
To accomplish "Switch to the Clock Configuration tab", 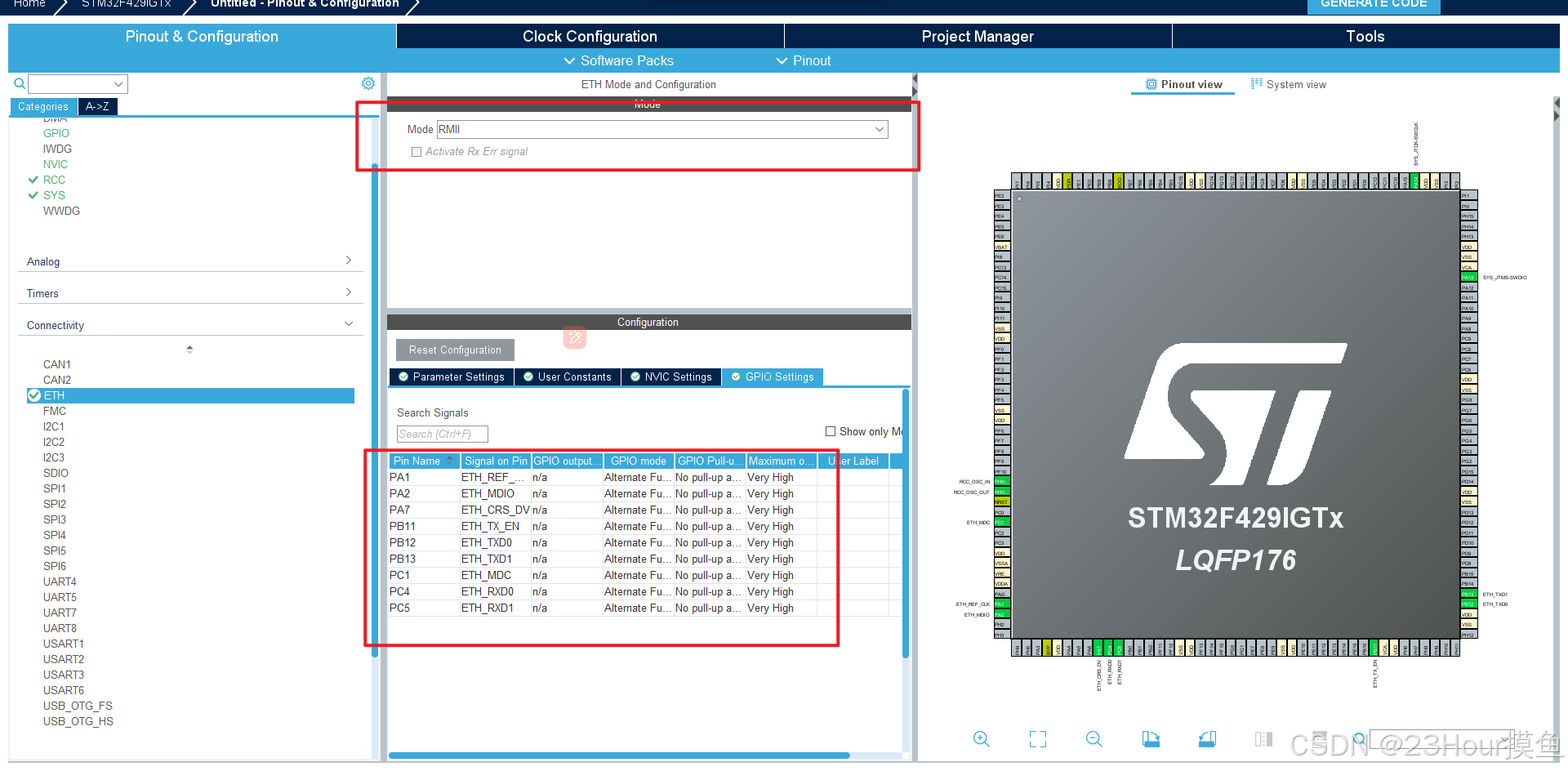I will [590, 36].
